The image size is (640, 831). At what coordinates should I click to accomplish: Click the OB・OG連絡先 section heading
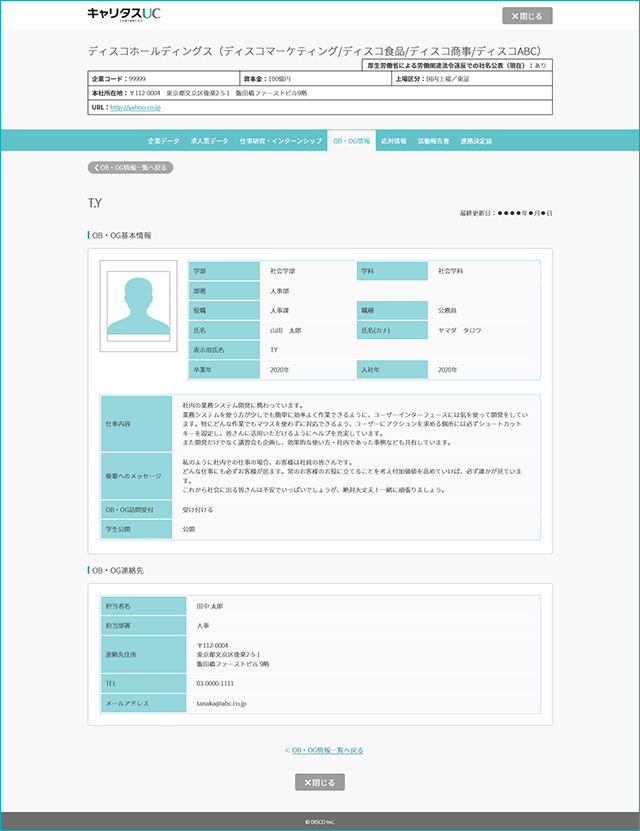pyautogui.click(x=118, y=571)
